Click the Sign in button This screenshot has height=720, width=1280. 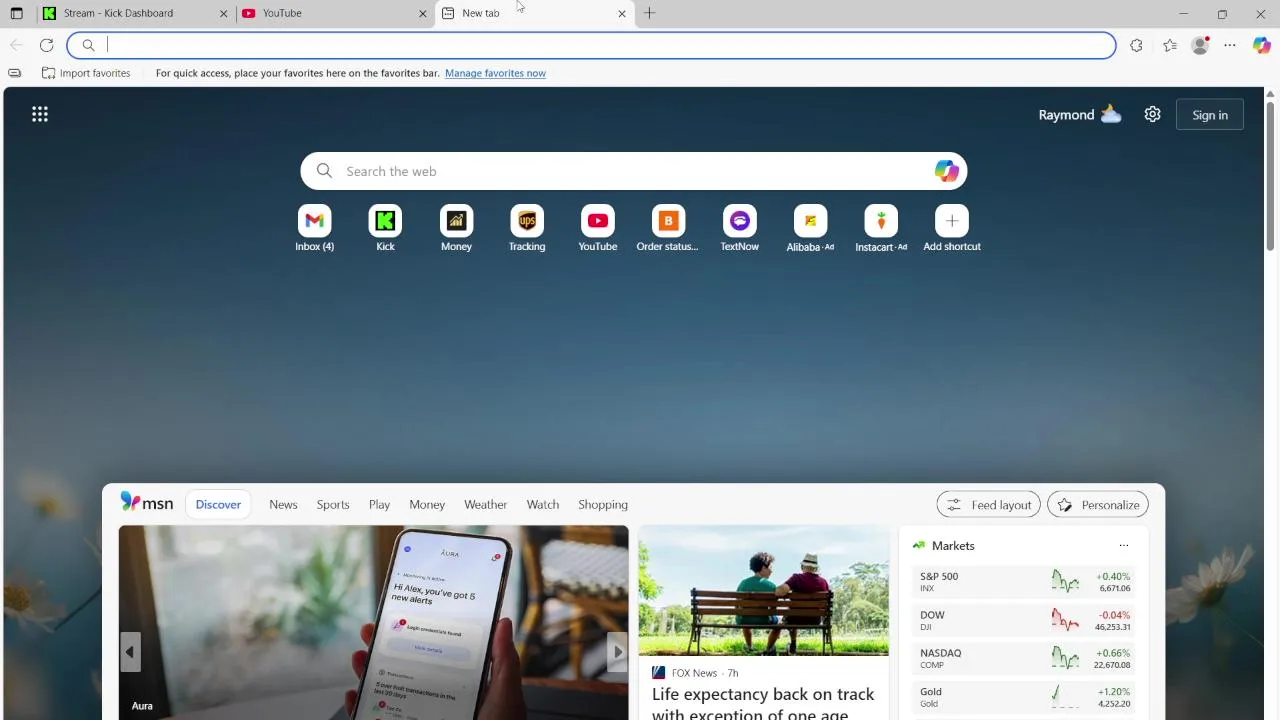[x=1210, y=115]
